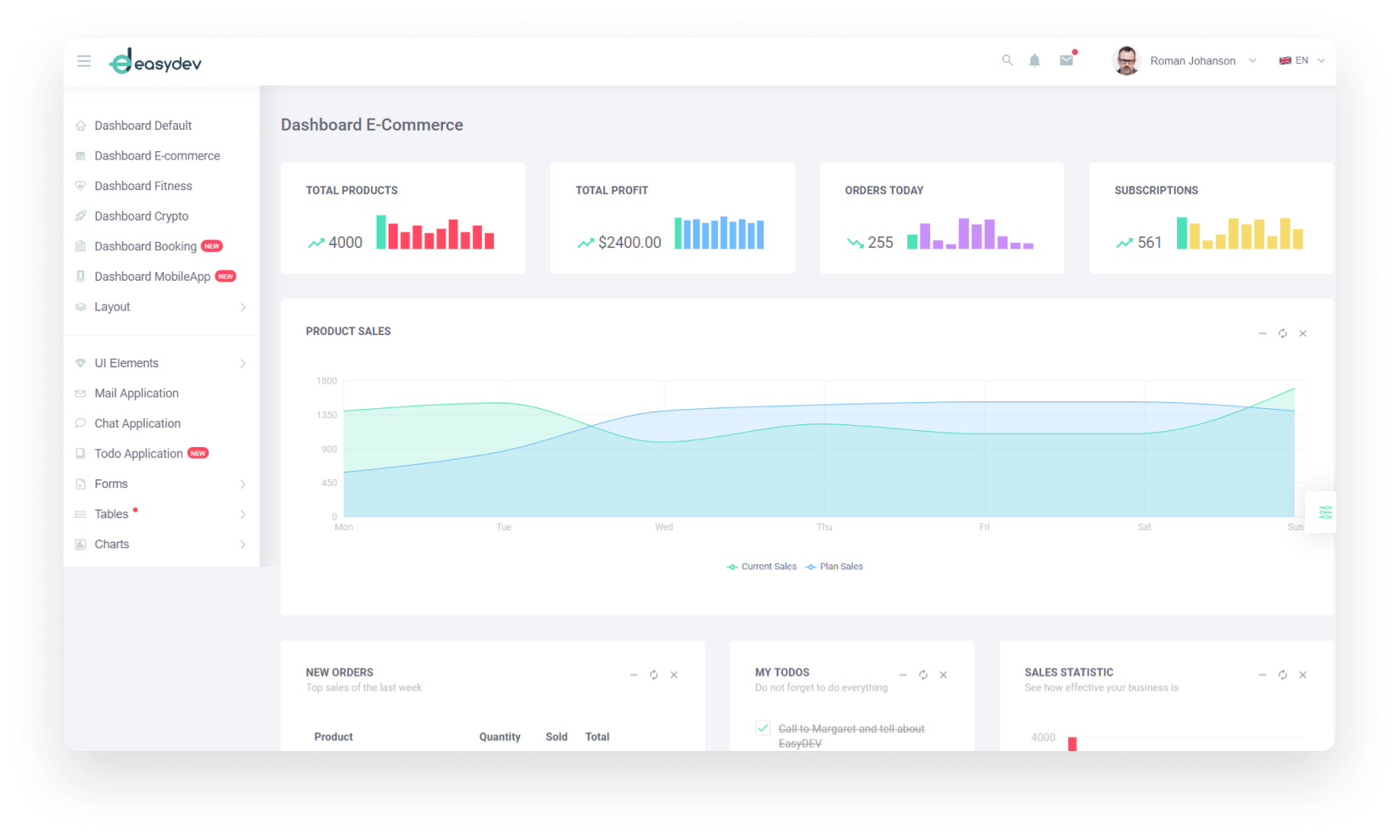Expand the UI Elements submenu
1400x840 pixels.
pyautogui.click(x=161, y=363)
